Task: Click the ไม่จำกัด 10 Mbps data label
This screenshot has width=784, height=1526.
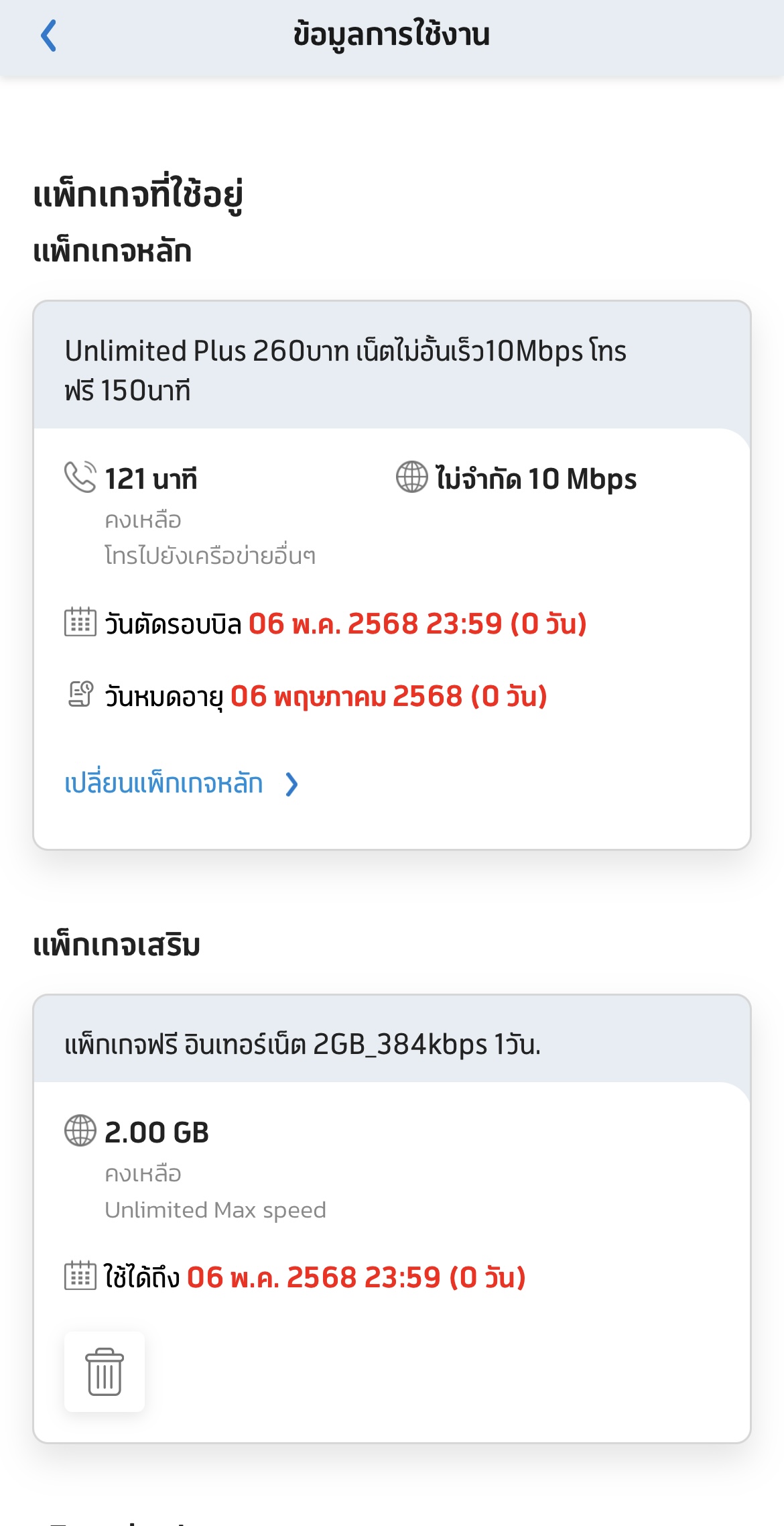Action: coord(536,479)
